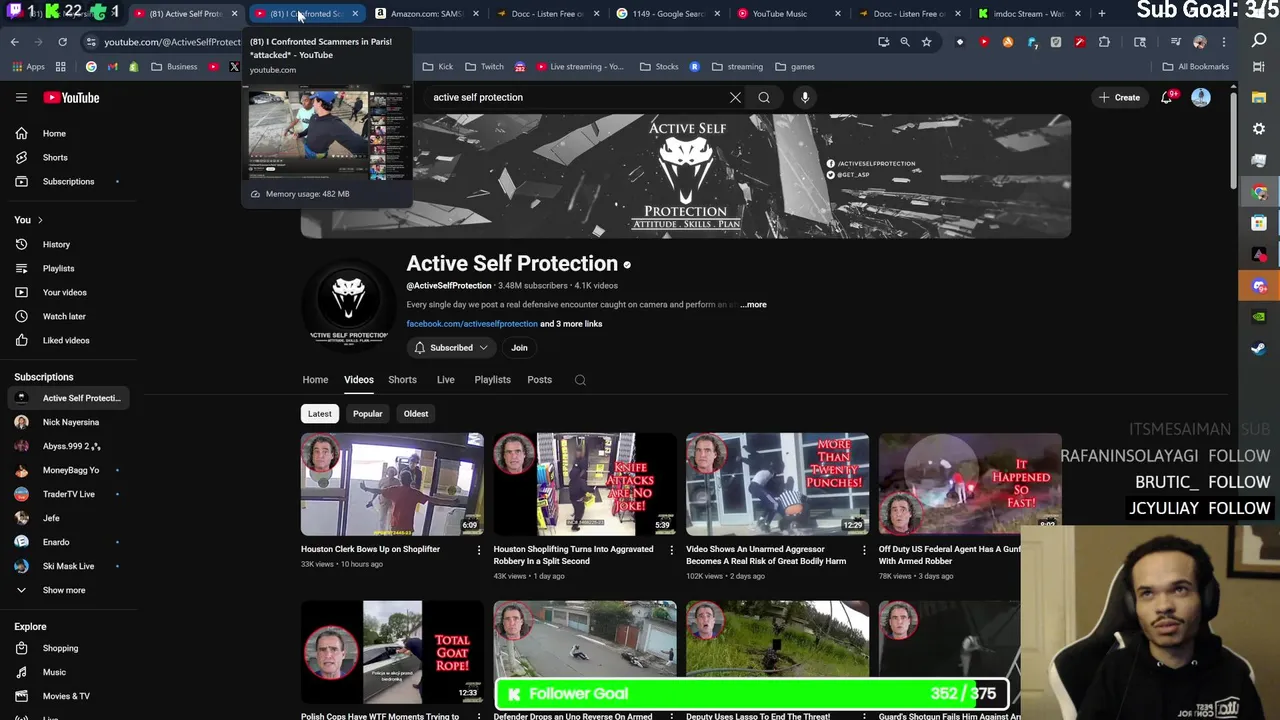Open the YouTube guide hamburger menu
The height and width of the screenshot is (720, 1280).
tap(21, 97)
